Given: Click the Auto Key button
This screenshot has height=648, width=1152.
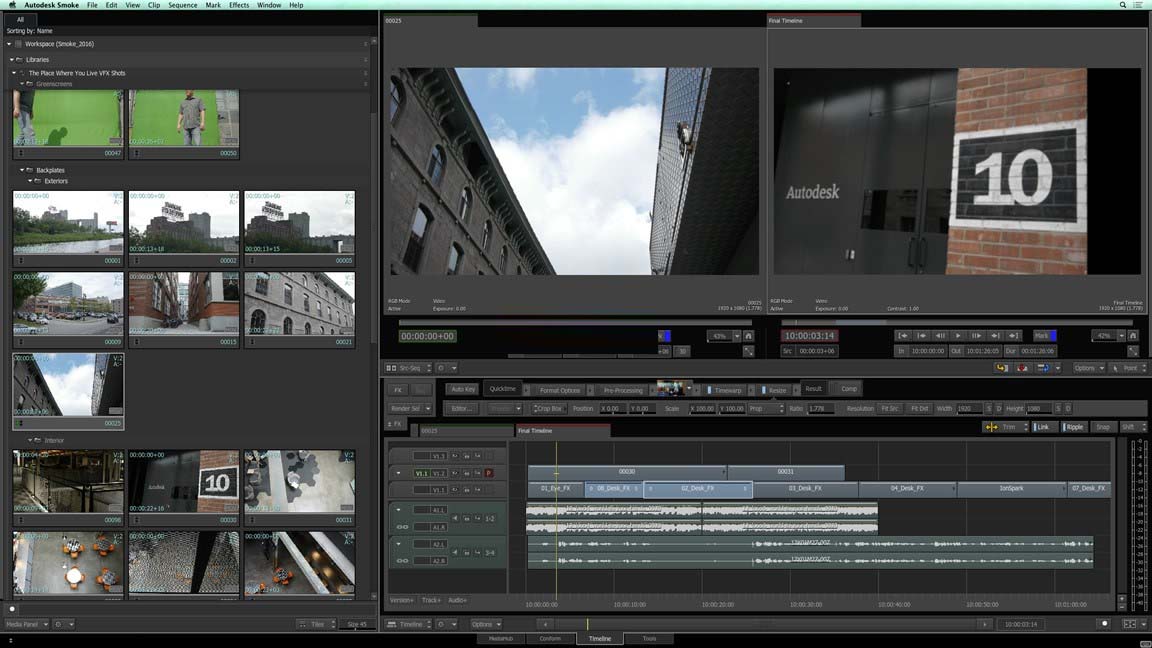Looking at the screenshot, I should pyautogui.click(x=463, y=389).
